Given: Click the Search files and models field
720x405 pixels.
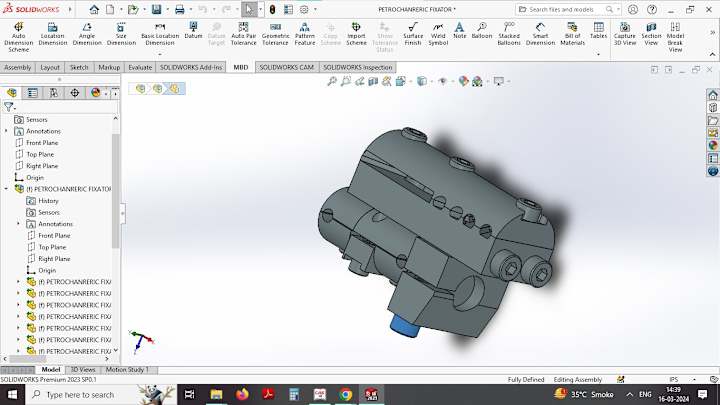Looking at the screenshot, I should click(568, 9).
